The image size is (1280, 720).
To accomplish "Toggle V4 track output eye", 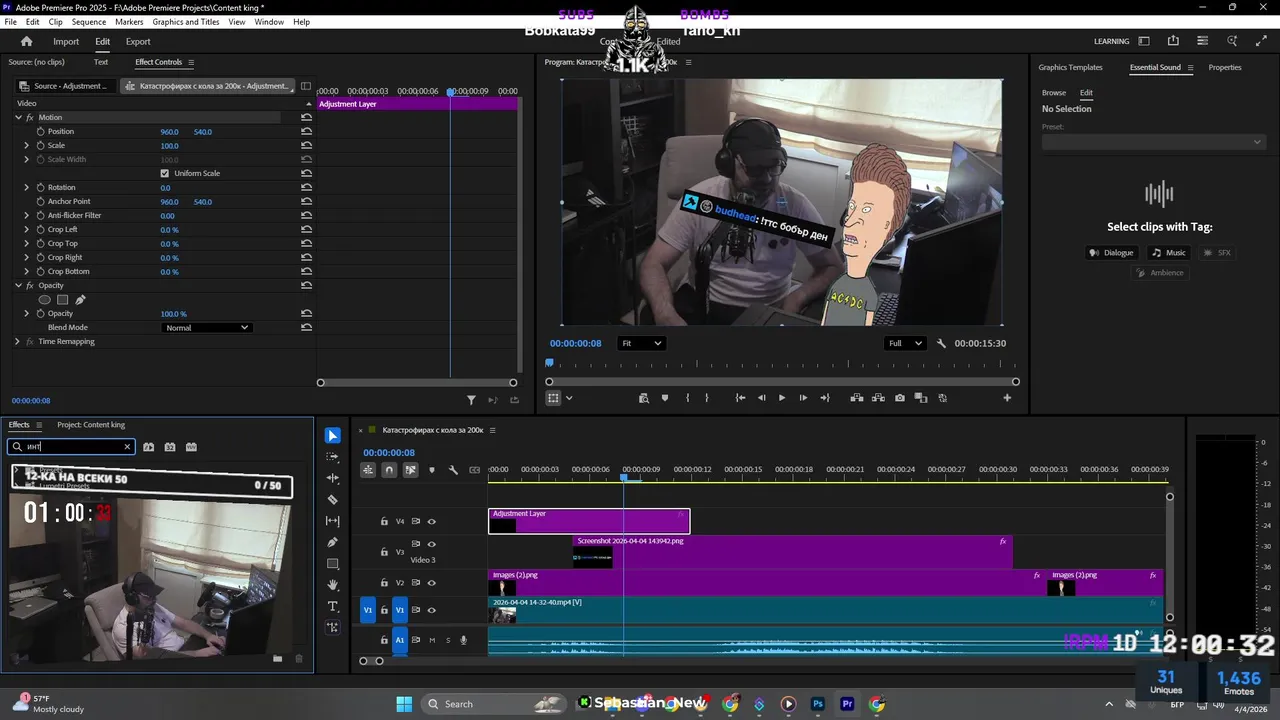I will (x=432, y=521).
